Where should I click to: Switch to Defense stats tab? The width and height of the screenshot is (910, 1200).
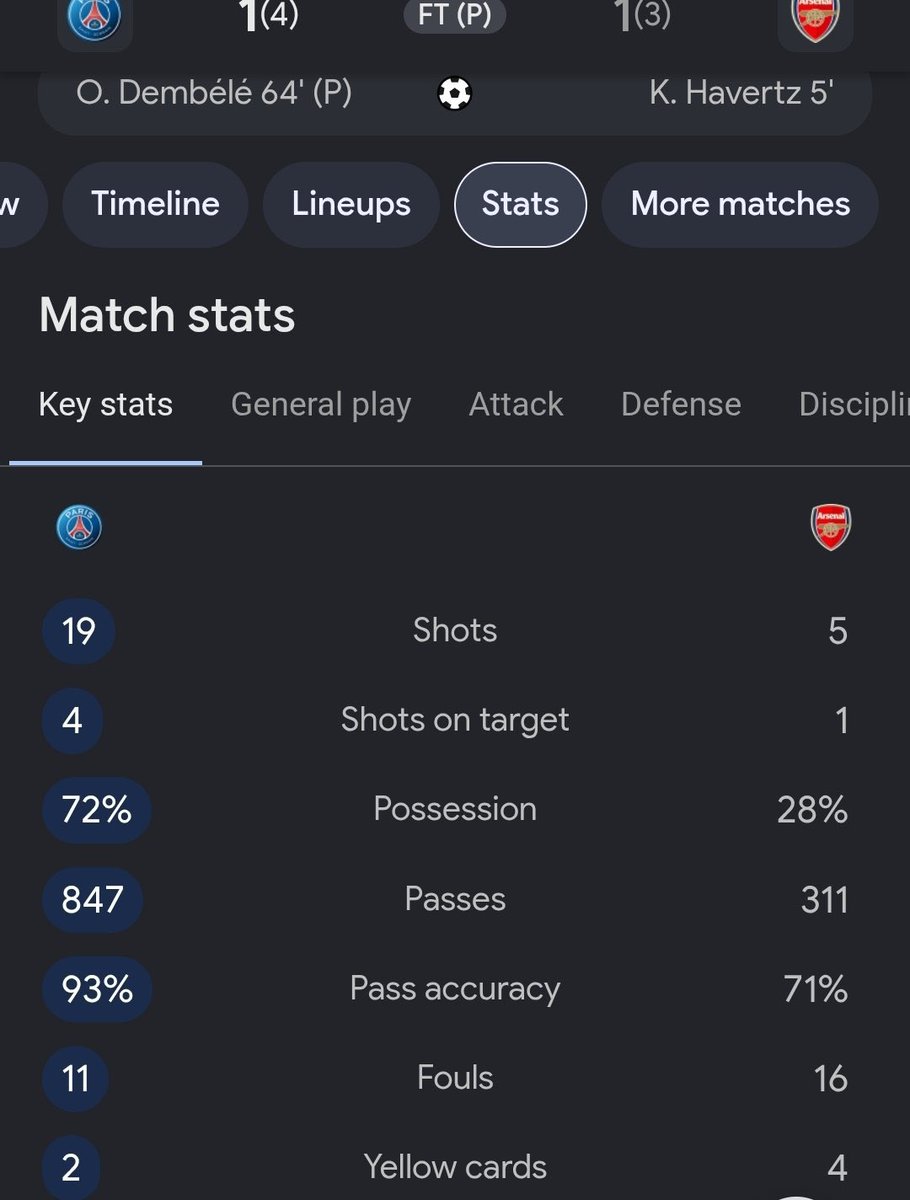(x=681, y=404)
